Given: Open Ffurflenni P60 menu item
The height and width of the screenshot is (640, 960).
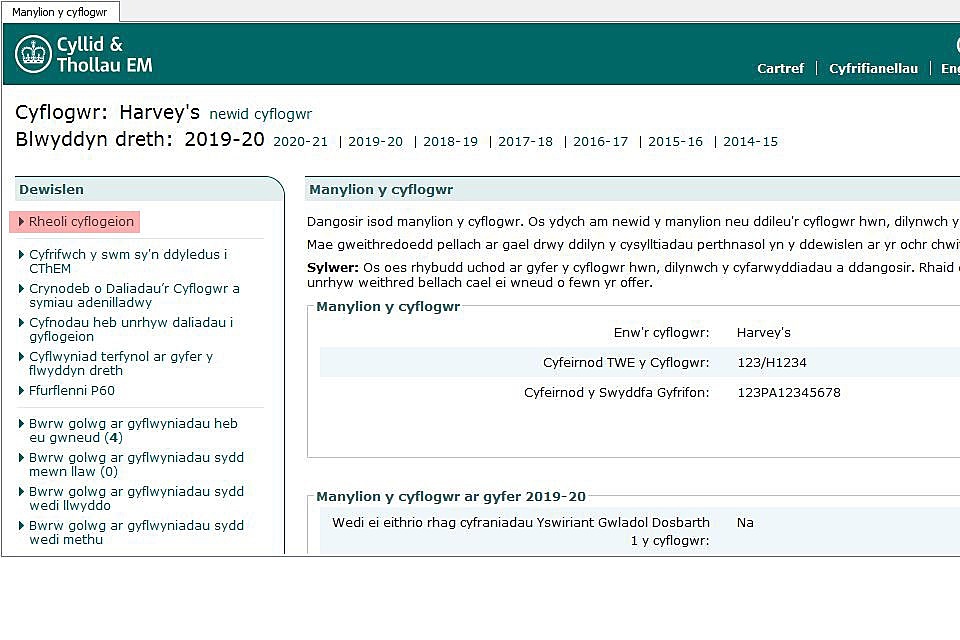Looking at the screenshot, I should coord(72,391).
